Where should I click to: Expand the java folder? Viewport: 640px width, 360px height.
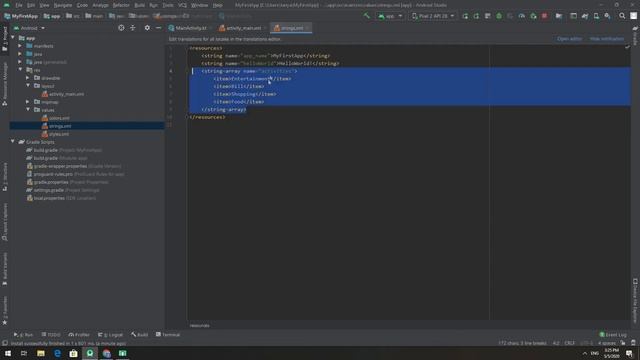[x=20, y=54]
